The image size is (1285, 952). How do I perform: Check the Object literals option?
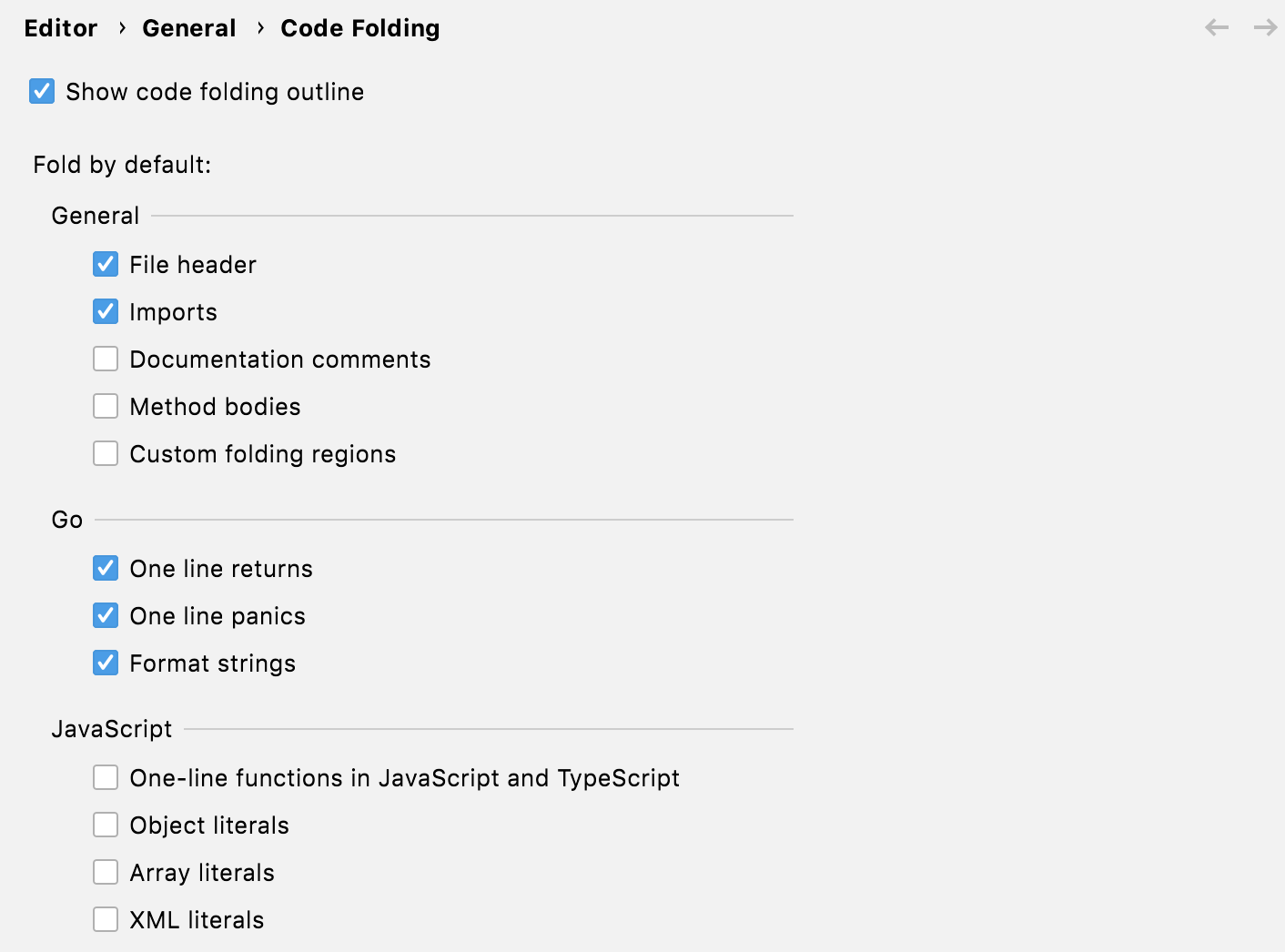coord(106,825)
